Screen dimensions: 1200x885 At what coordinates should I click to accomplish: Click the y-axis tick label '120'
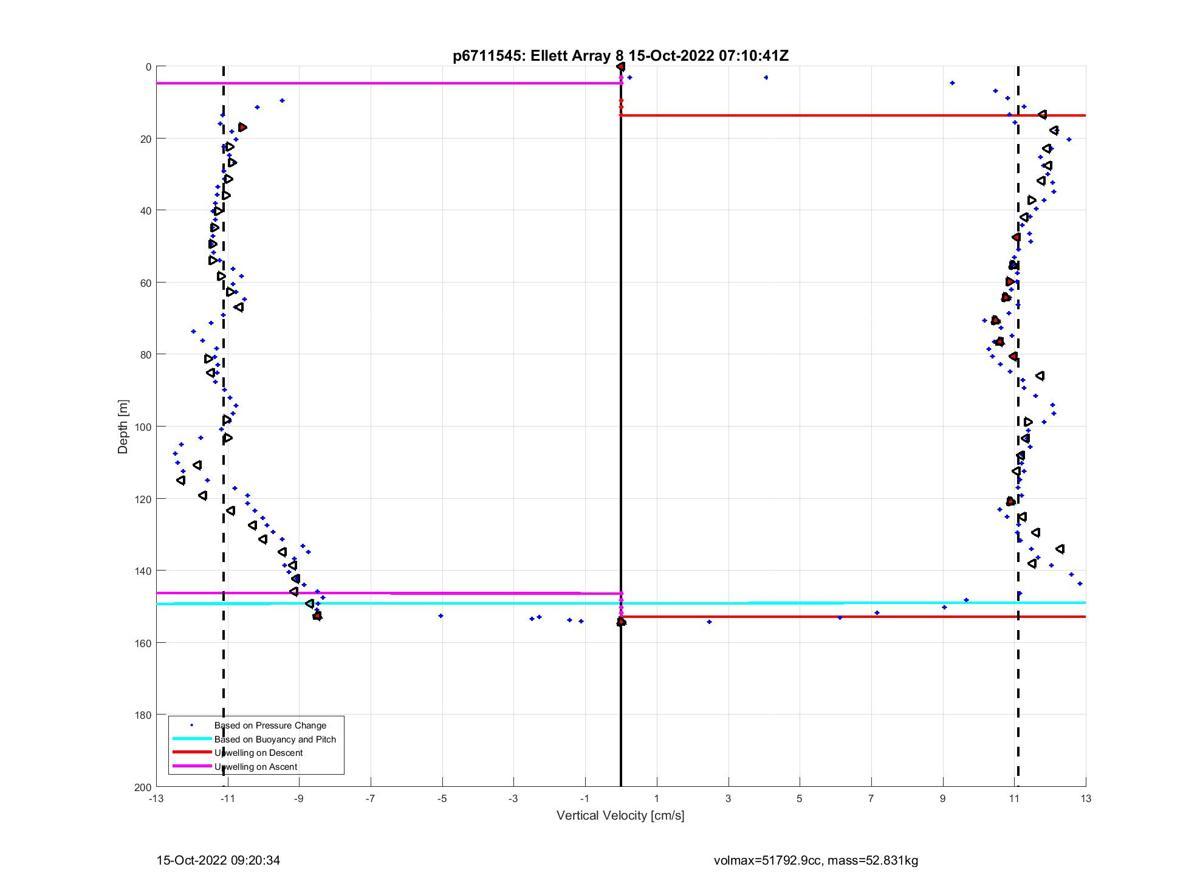[x=141, y=499]
